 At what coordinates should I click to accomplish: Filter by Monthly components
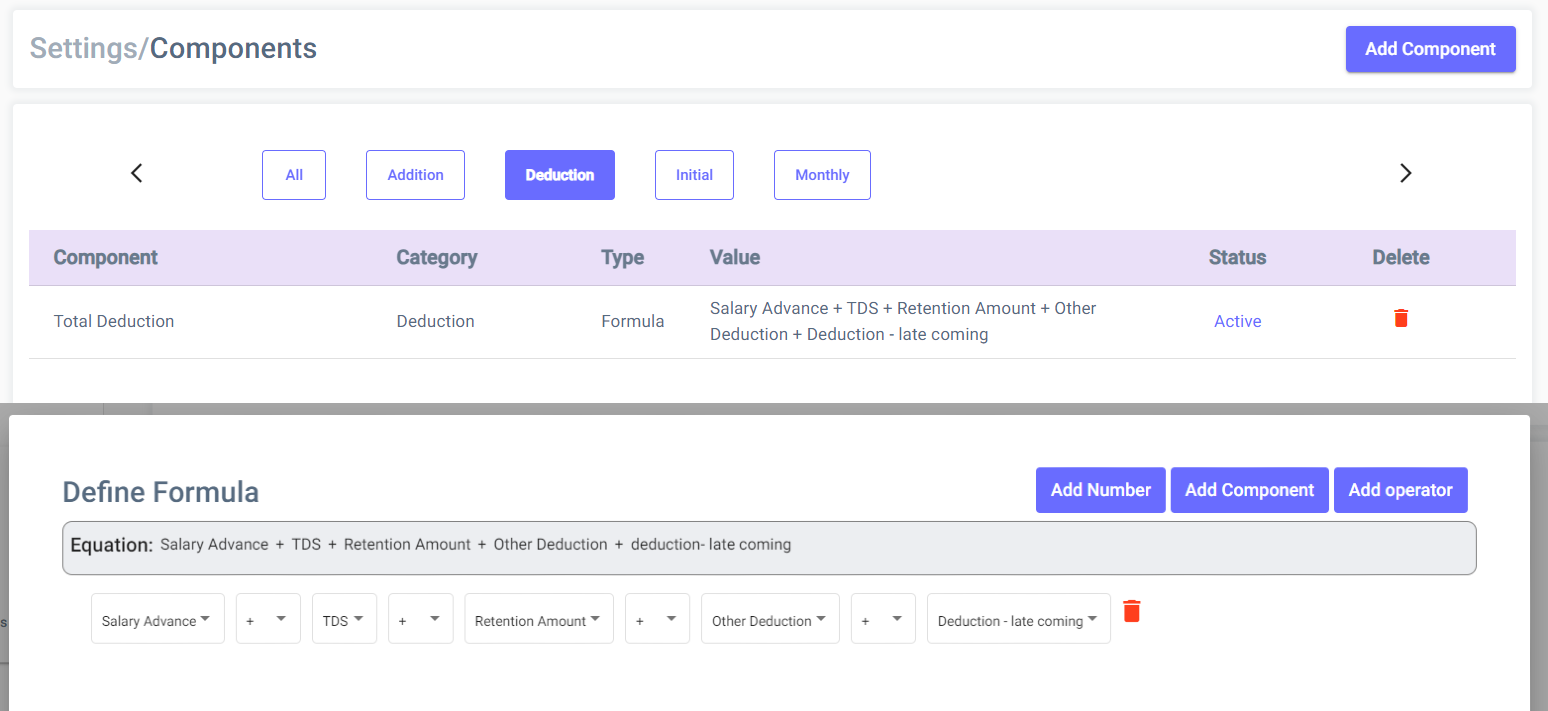click(x=822, y=175)
